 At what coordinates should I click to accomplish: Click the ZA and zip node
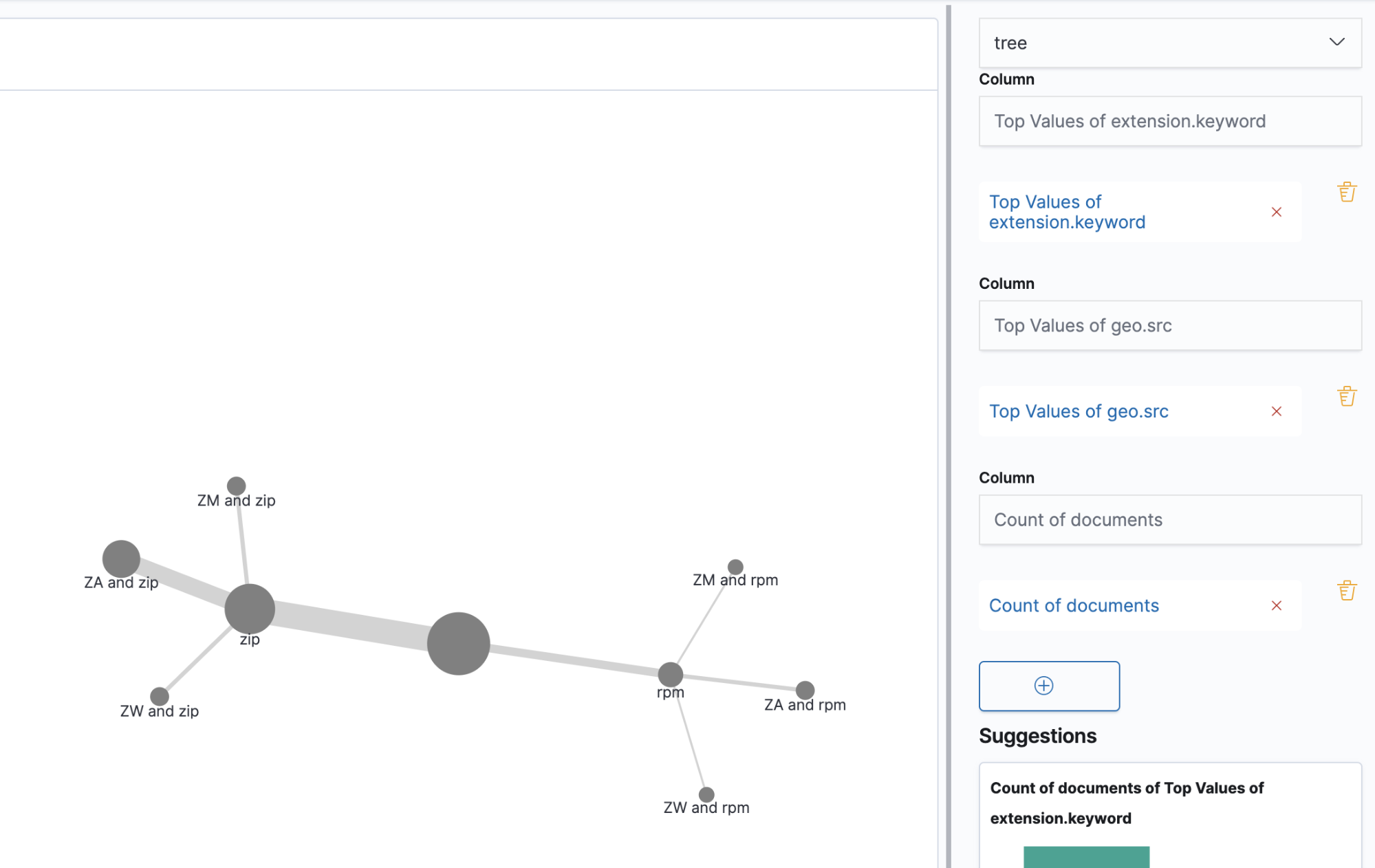[x=121, y=558]
